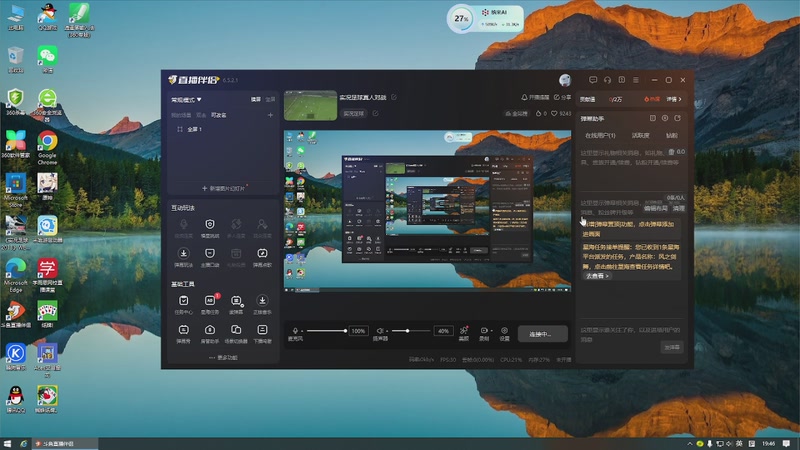Viewport: 800px width, 450px height.
Task: Click the 新增图片幻灯片 add button
Action: coord(223,188)
